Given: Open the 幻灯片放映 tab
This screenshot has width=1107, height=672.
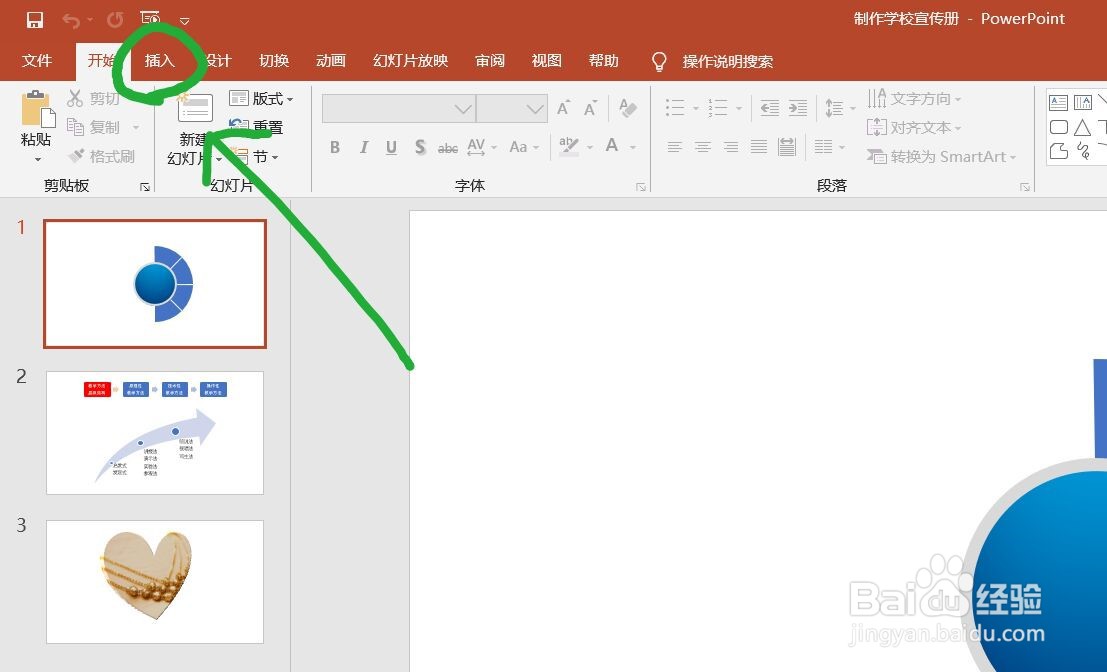Looking at the screenshot, I should (411, 61).
